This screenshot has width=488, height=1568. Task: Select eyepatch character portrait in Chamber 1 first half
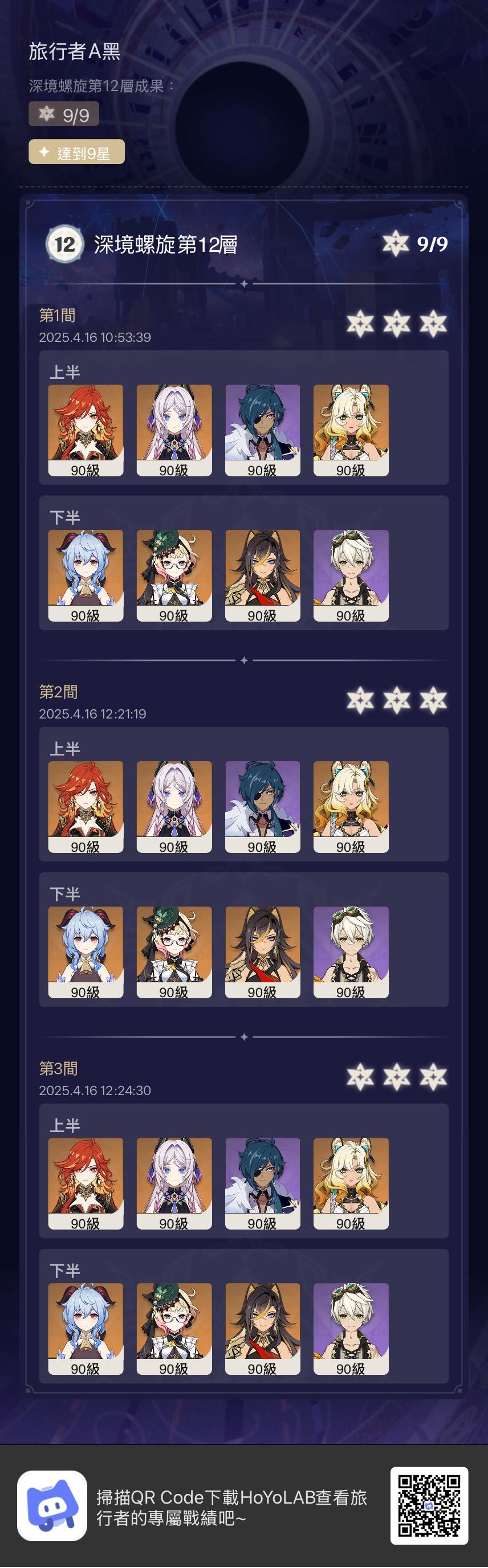tap(263, 430)
